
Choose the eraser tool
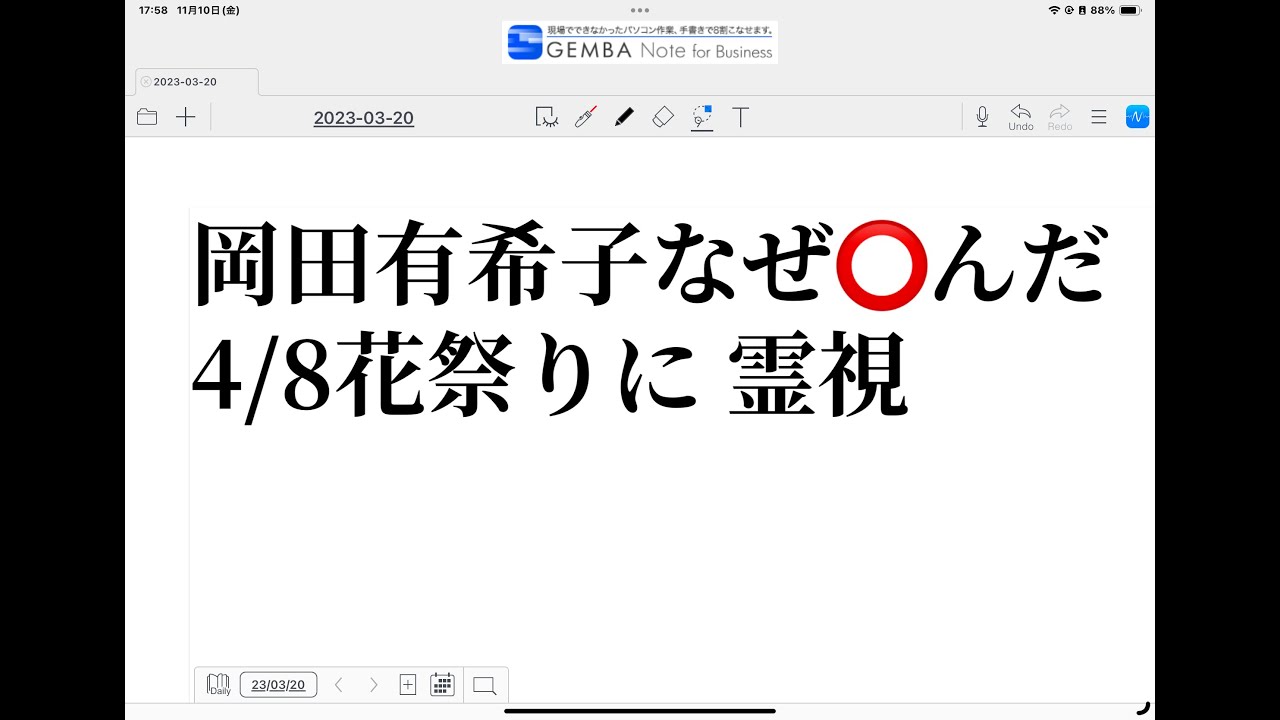(x=663, y=117)
